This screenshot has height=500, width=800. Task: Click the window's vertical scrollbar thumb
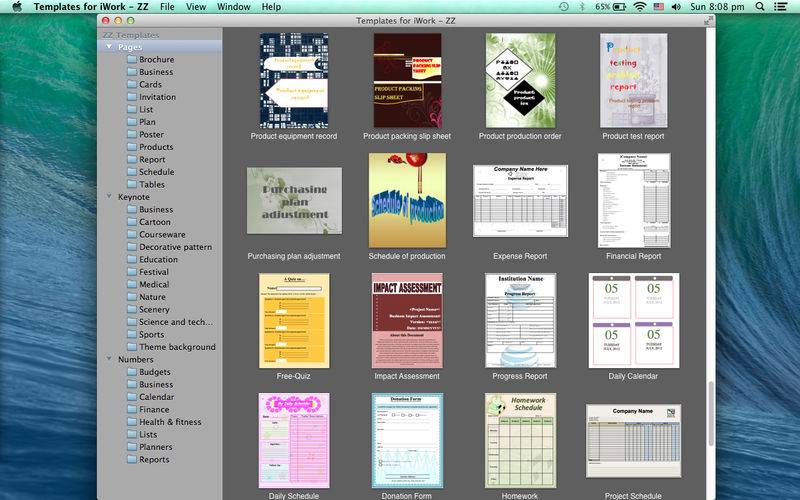pyautogui.click(x=711, y=413)
